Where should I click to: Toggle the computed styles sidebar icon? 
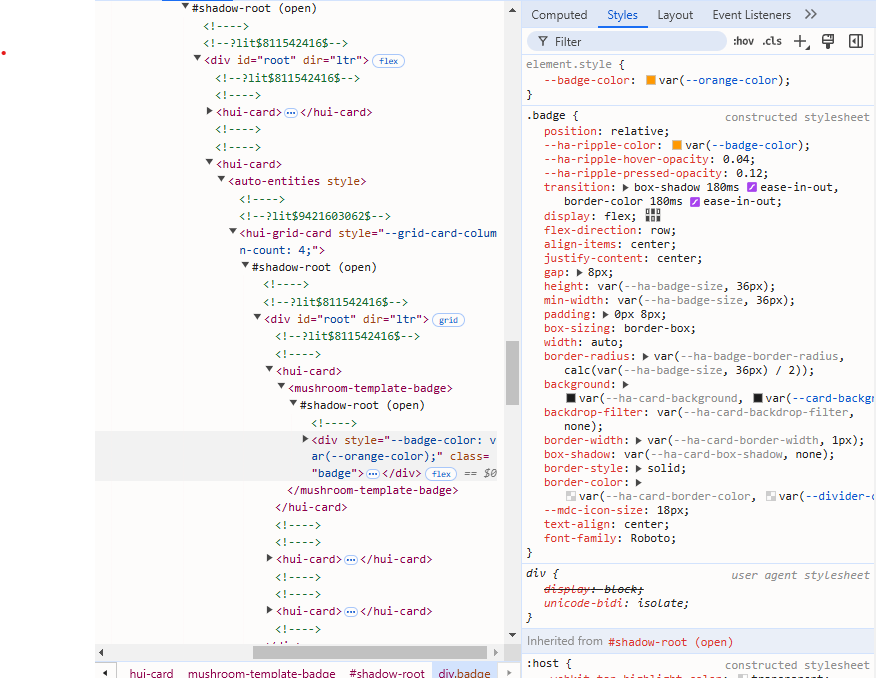(856, 41)
